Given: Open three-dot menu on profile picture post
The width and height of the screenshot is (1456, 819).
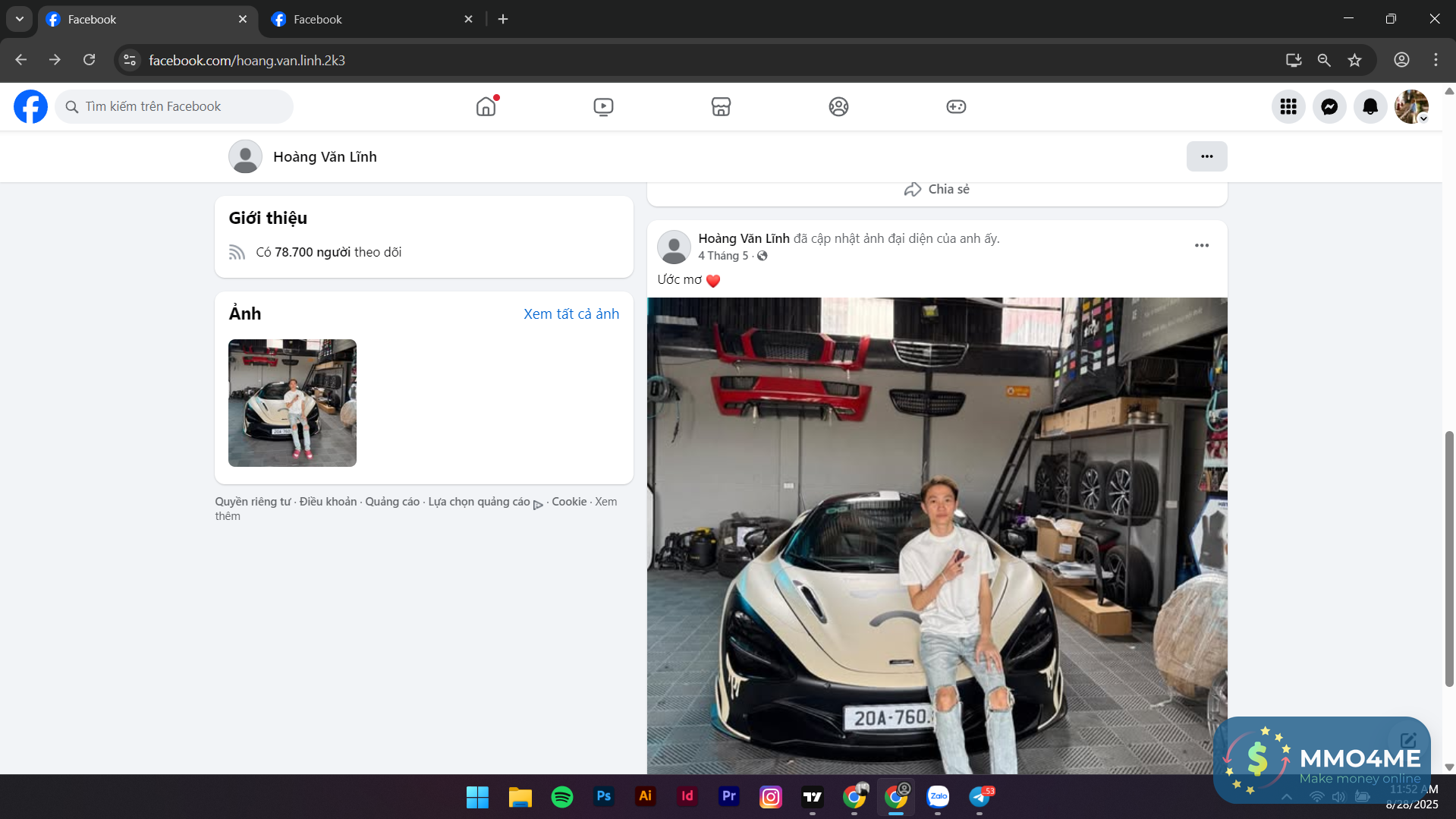Looking at the screenshot, I should (x=1202, y=245).
